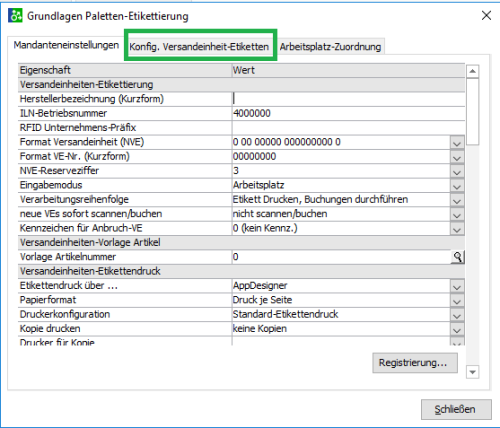Click the app icon in the title bar
This screenshot has width=500, height=428.
click(15, 15)
